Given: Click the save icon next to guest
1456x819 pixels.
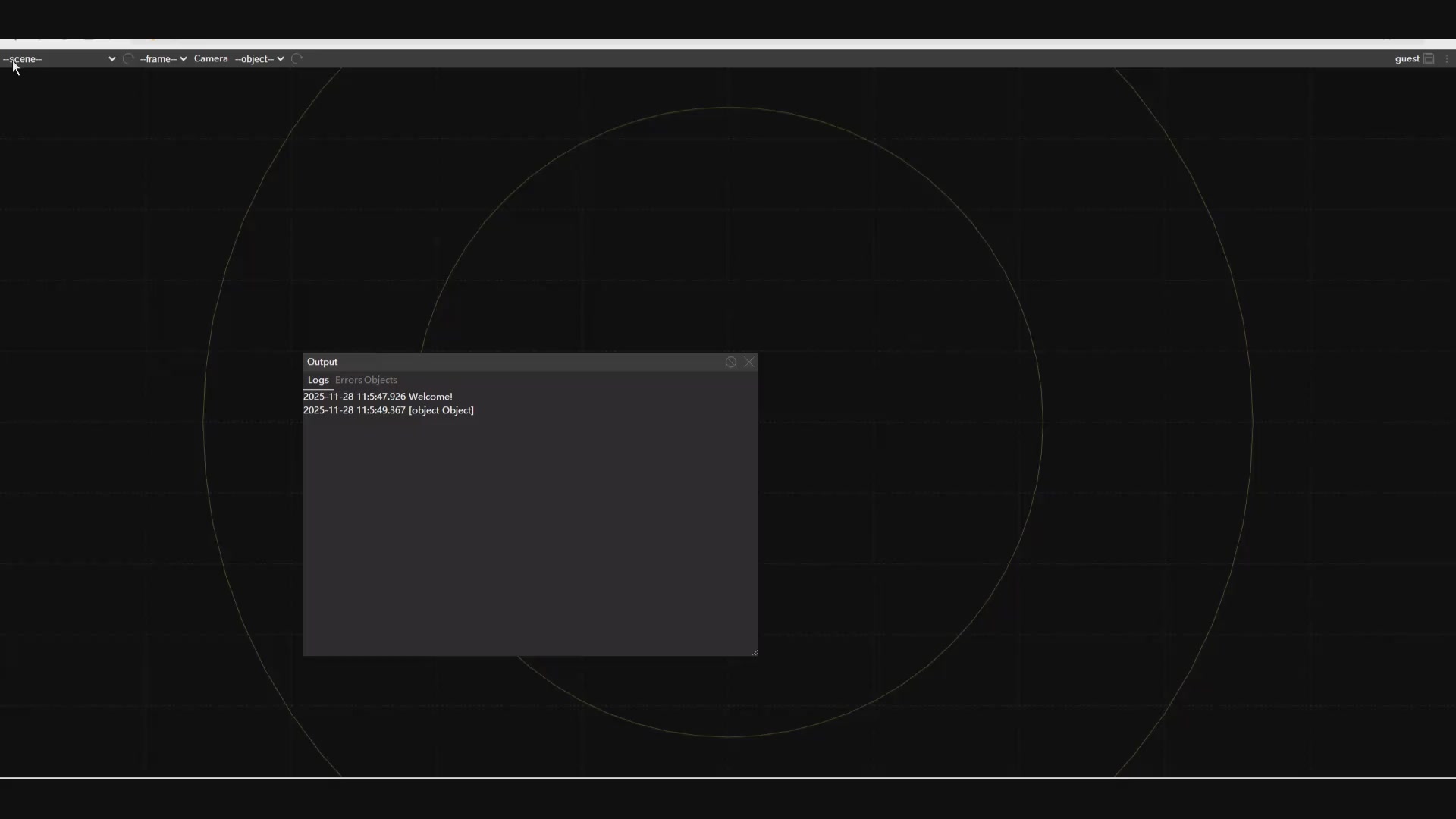Looking at the screenshot, I should pyautogui.click(x=1429, y=59).
